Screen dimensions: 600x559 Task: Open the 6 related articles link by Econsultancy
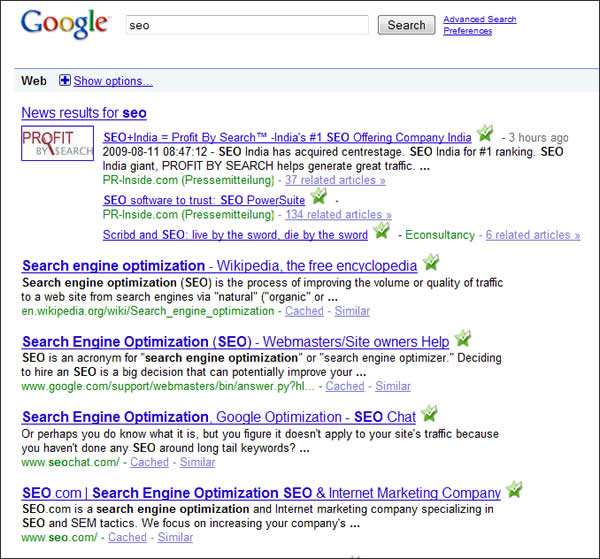(532, 235)
